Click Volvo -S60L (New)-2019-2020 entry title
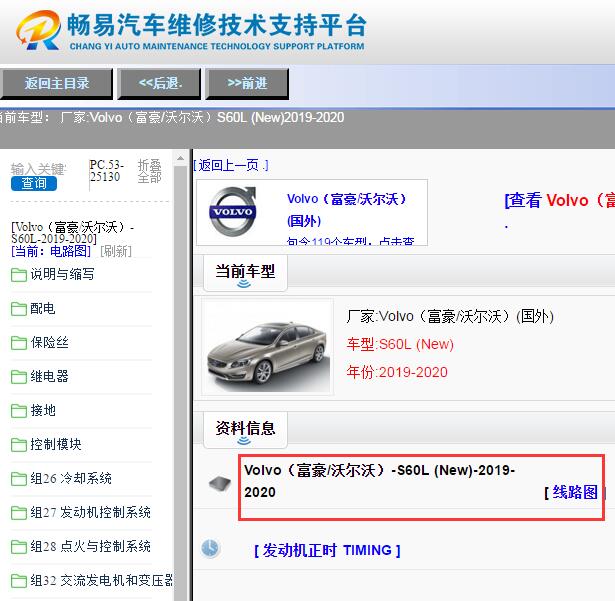The image size is (615, 601). point(379,481)
